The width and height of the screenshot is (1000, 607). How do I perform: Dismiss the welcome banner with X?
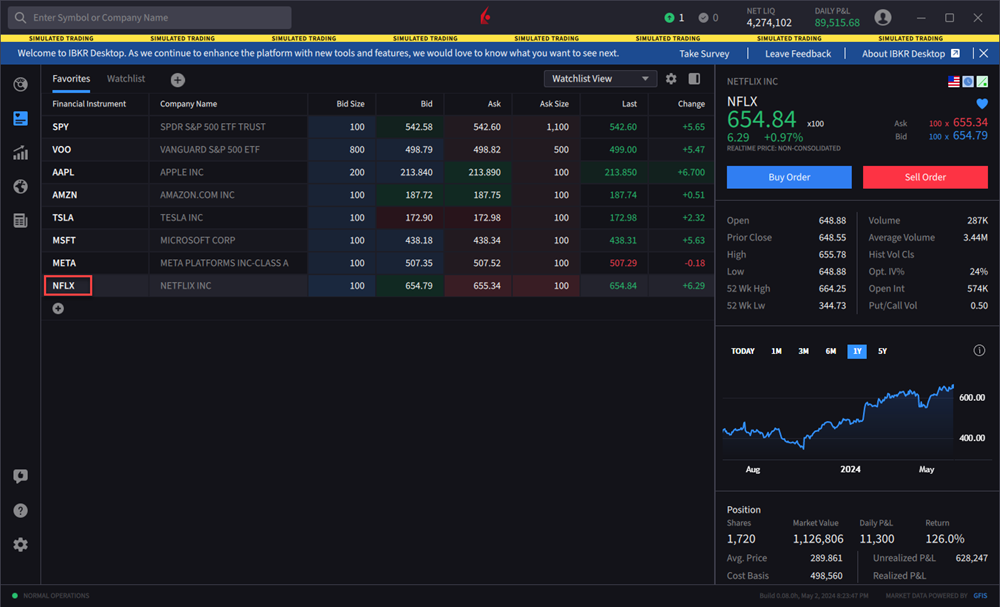click(983, 54)
